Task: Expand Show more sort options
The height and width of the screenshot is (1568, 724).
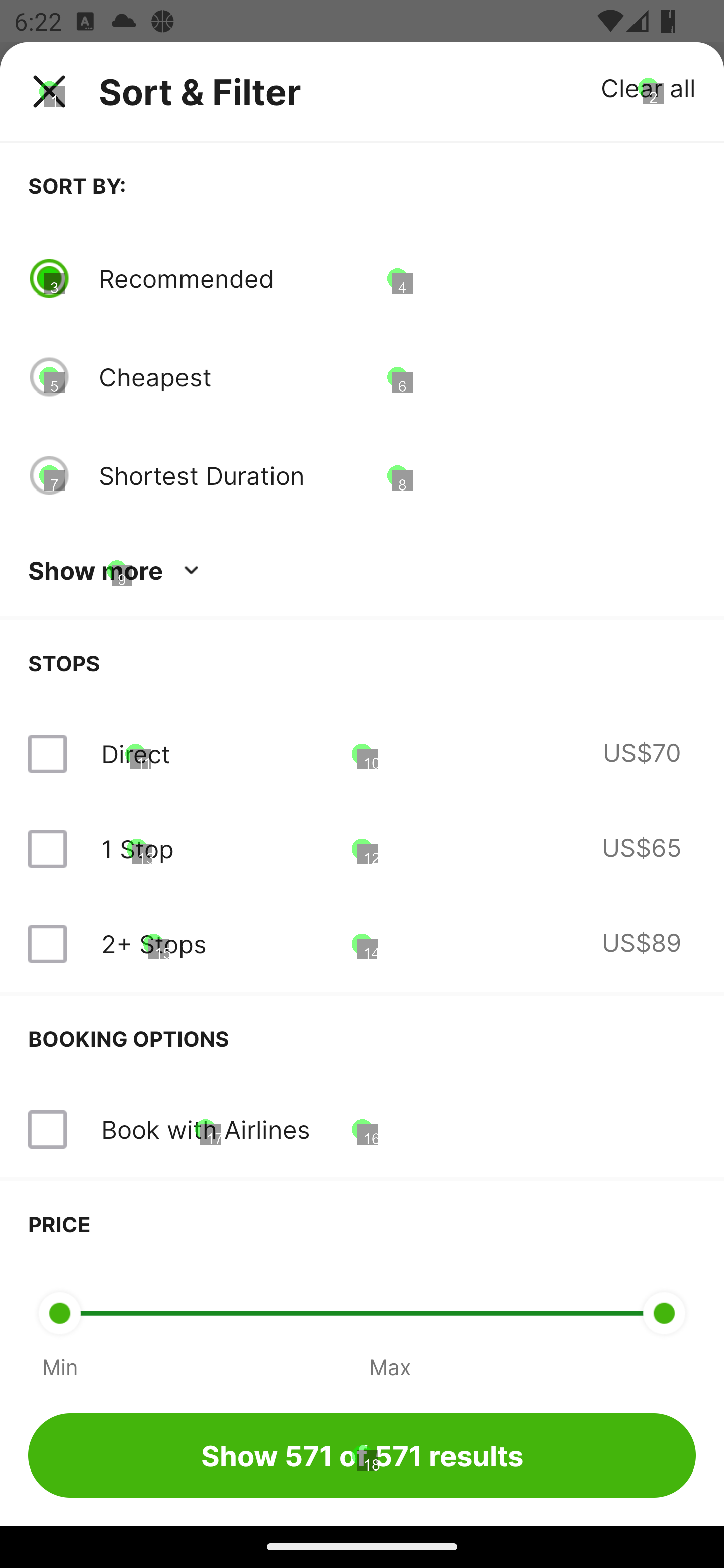Action: pos(96,571)
